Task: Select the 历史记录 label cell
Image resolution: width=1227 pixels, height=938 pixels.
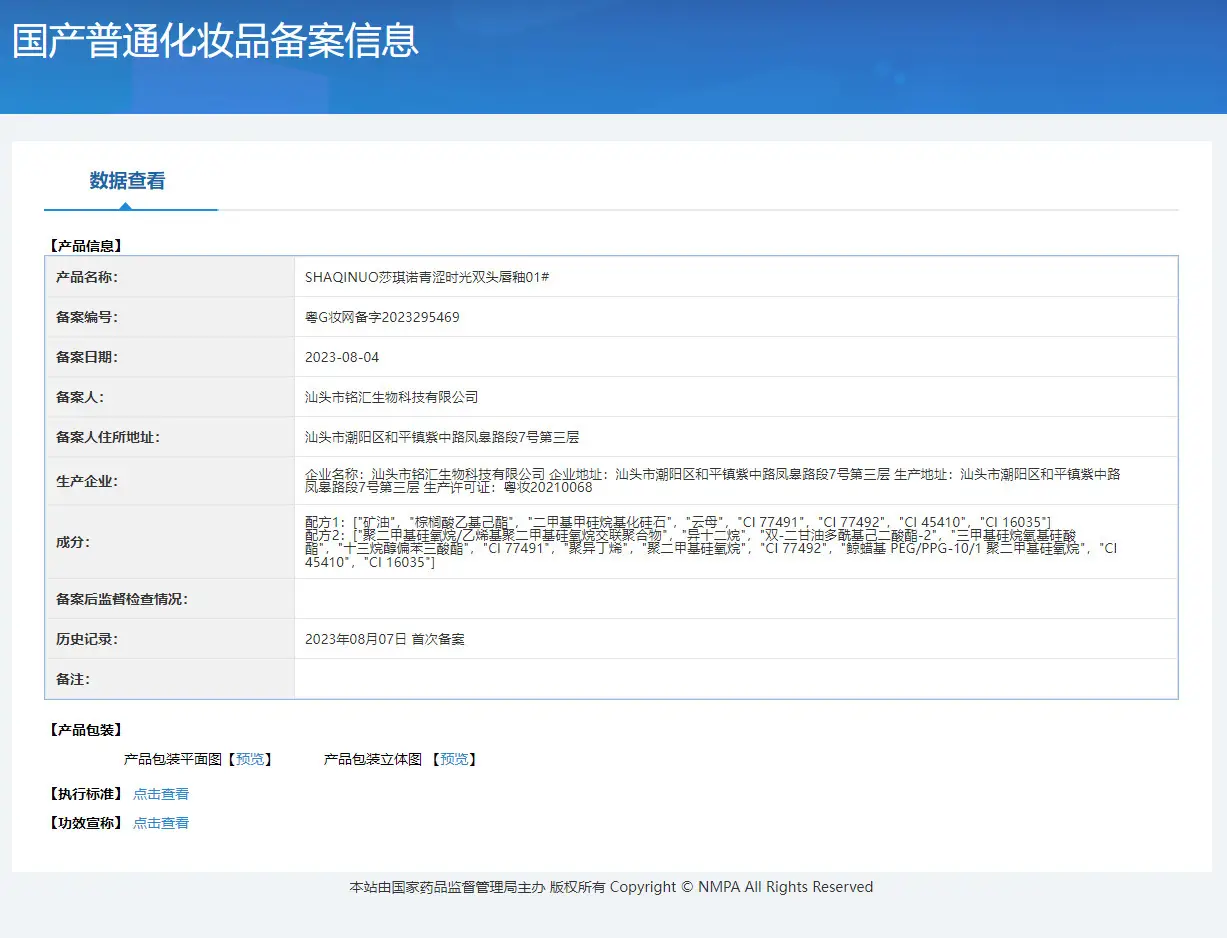Action: tap(170, 639)
